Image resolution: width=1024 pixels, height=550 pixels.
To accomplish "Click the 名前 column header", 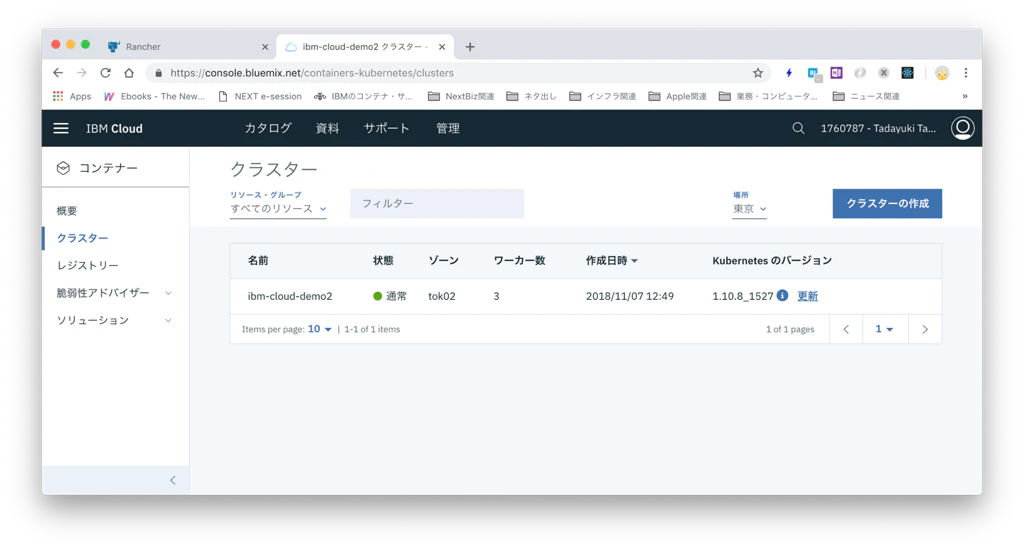I will tap(258, 260).
